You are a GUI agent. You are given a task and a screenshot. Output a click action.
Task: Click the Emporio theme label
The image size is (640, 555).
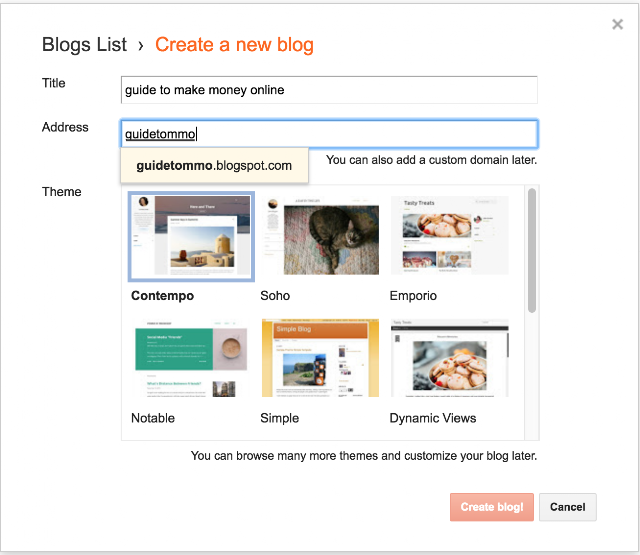pos(413,296)
